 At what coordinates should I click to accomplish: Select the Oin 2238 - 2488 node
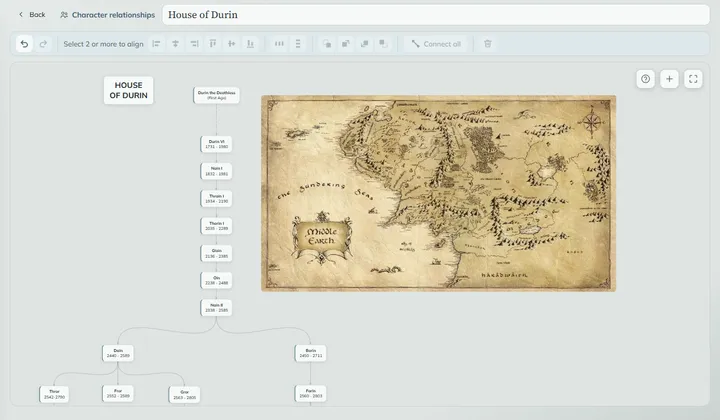[x=216, y=280]
